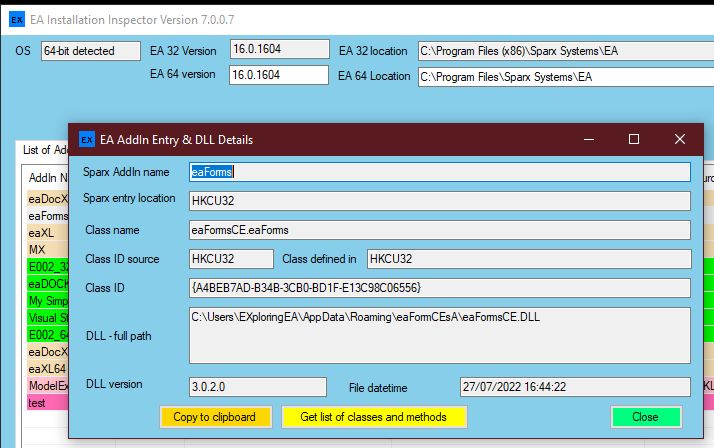This screenshot has width=714, height=448.
Task: Click inside the DLL full path box
Action: pos(439,335)
